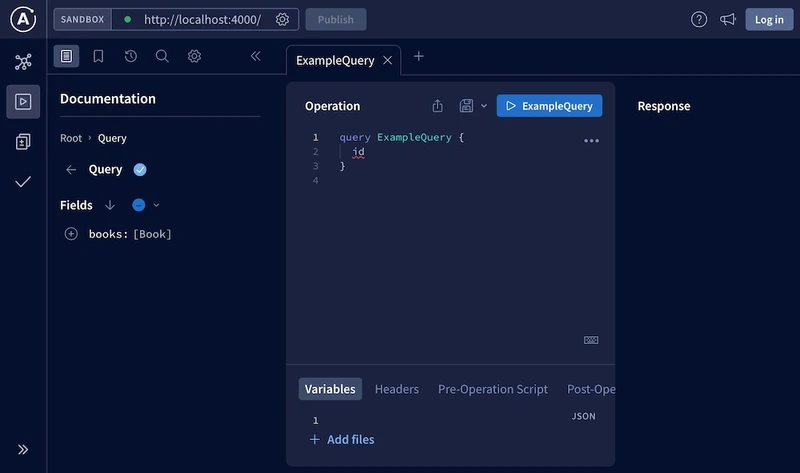Screen dimensions: 800x473
Task: Click the share operation icon
Action: (x=437, y=106)
